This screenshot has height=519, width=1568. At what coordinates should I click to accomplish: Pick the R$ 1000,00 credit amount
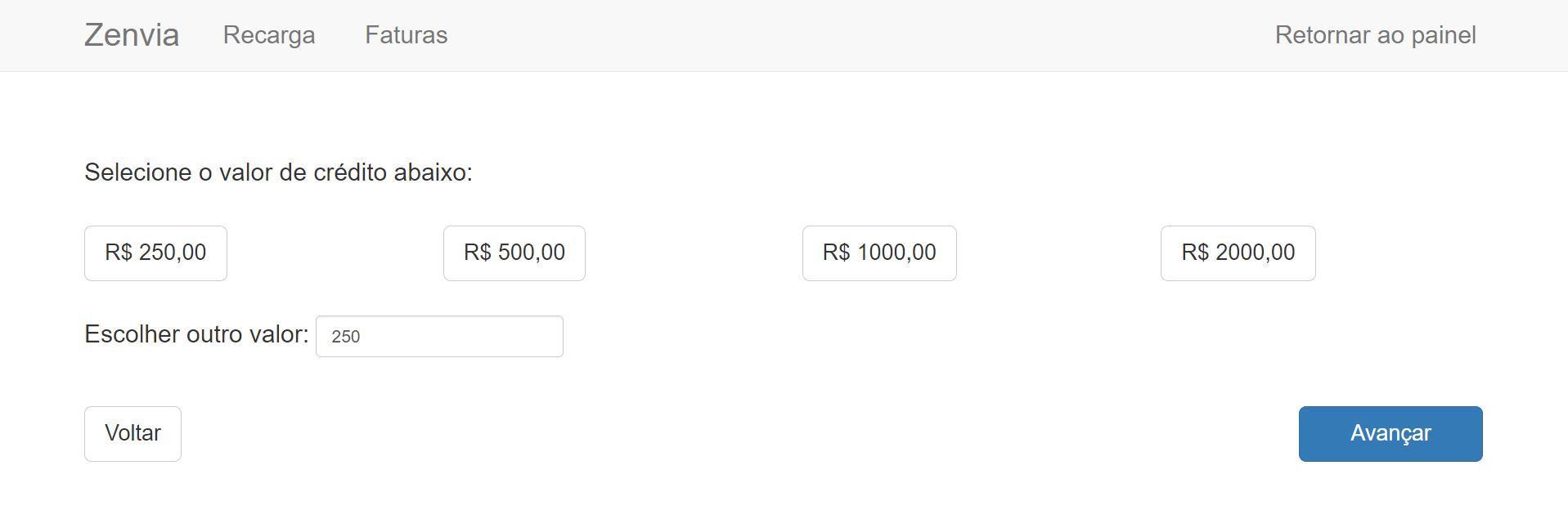click(879, 253)
